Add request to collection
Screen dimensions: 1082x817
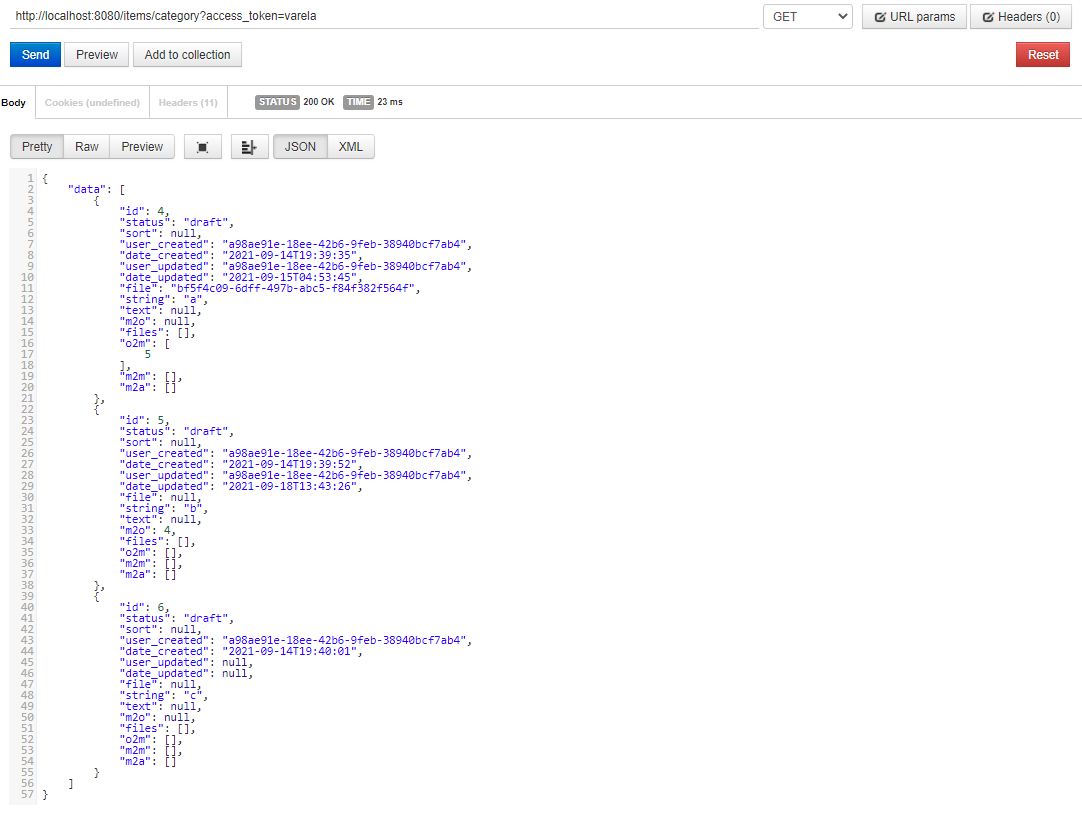tap(188, 55)
